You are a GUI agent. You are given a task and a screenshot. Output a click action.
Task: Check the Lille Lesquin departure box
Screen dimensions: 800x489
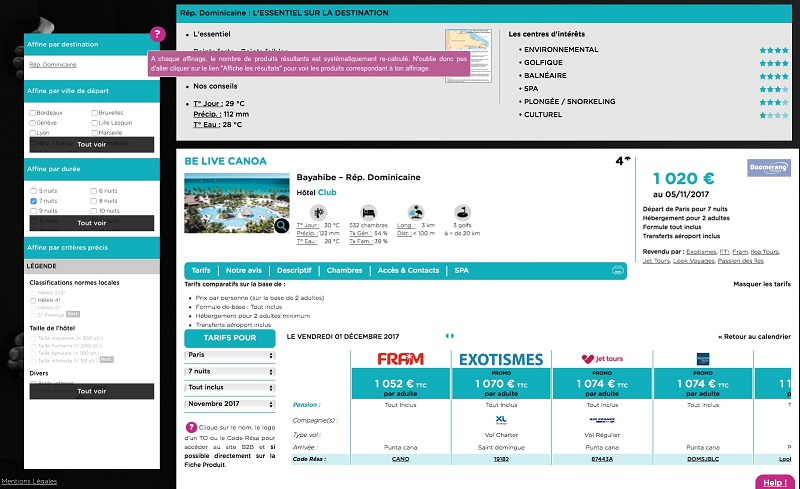(x=94, y=123)
